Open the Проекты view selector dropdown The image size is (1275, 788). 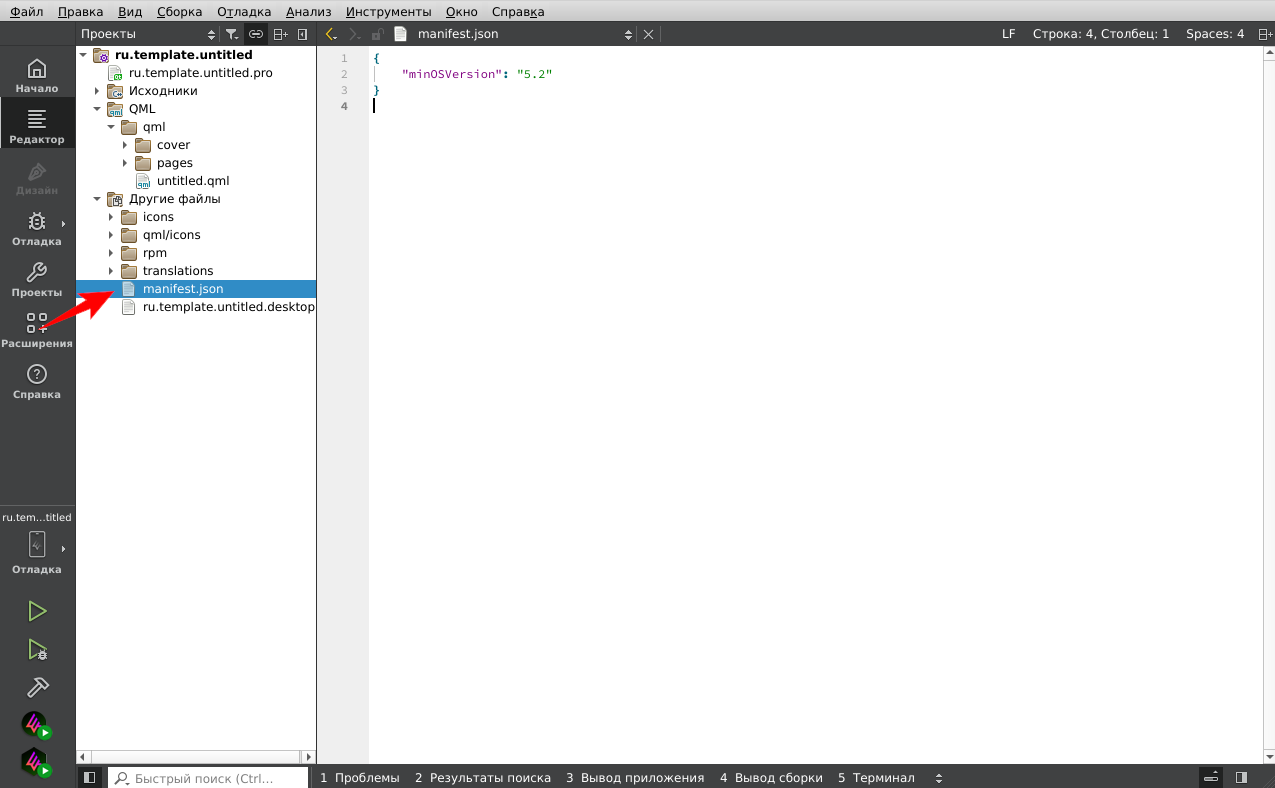tap(148, 34)
